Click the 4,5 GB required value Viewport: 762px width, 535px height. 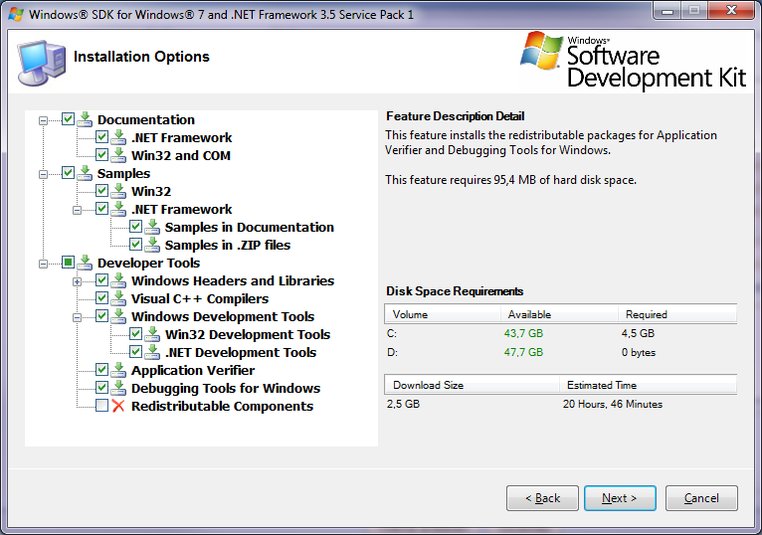[x=638, y=333]
